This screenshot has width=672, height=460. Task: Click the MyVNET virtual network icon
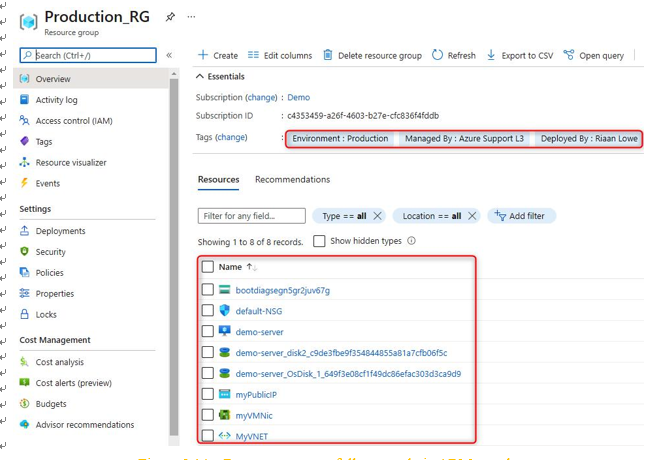click(x=225, y=436)
